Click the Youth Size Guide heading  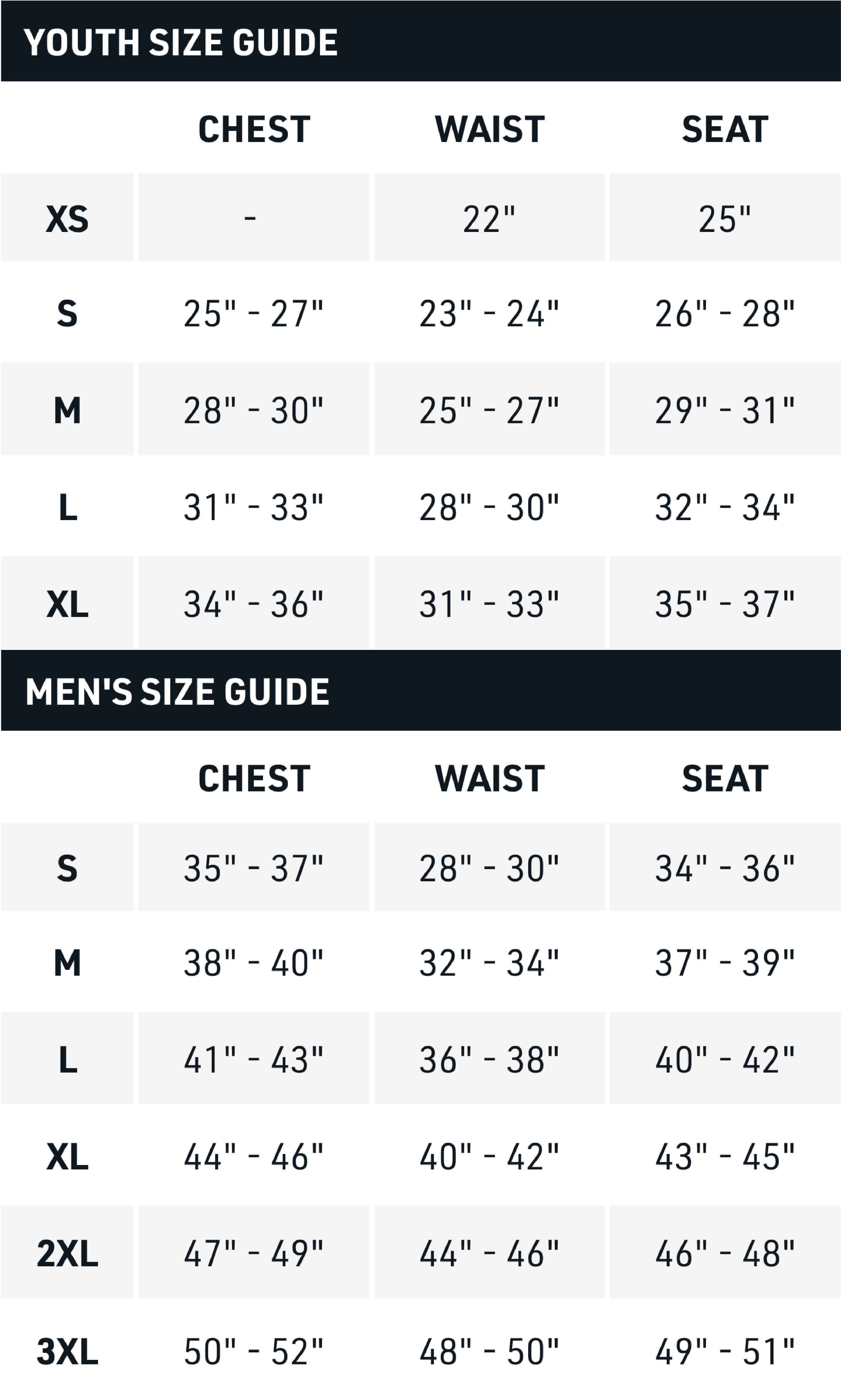click(180, 43)
